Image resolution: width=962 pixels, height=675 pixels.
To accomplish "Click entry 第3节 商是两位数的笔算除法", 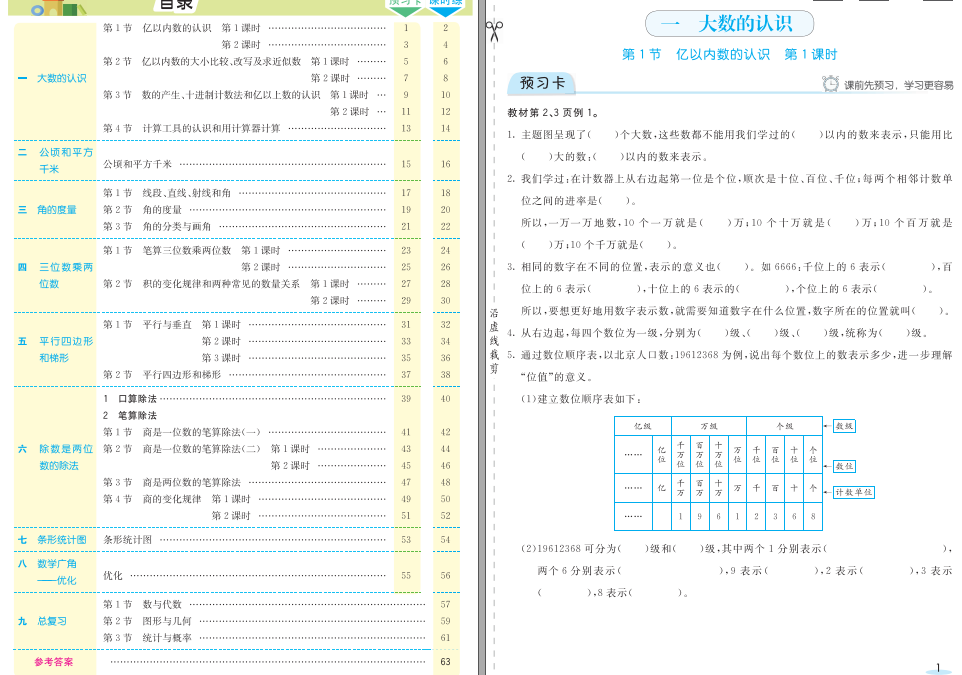I will pos(172,482).
